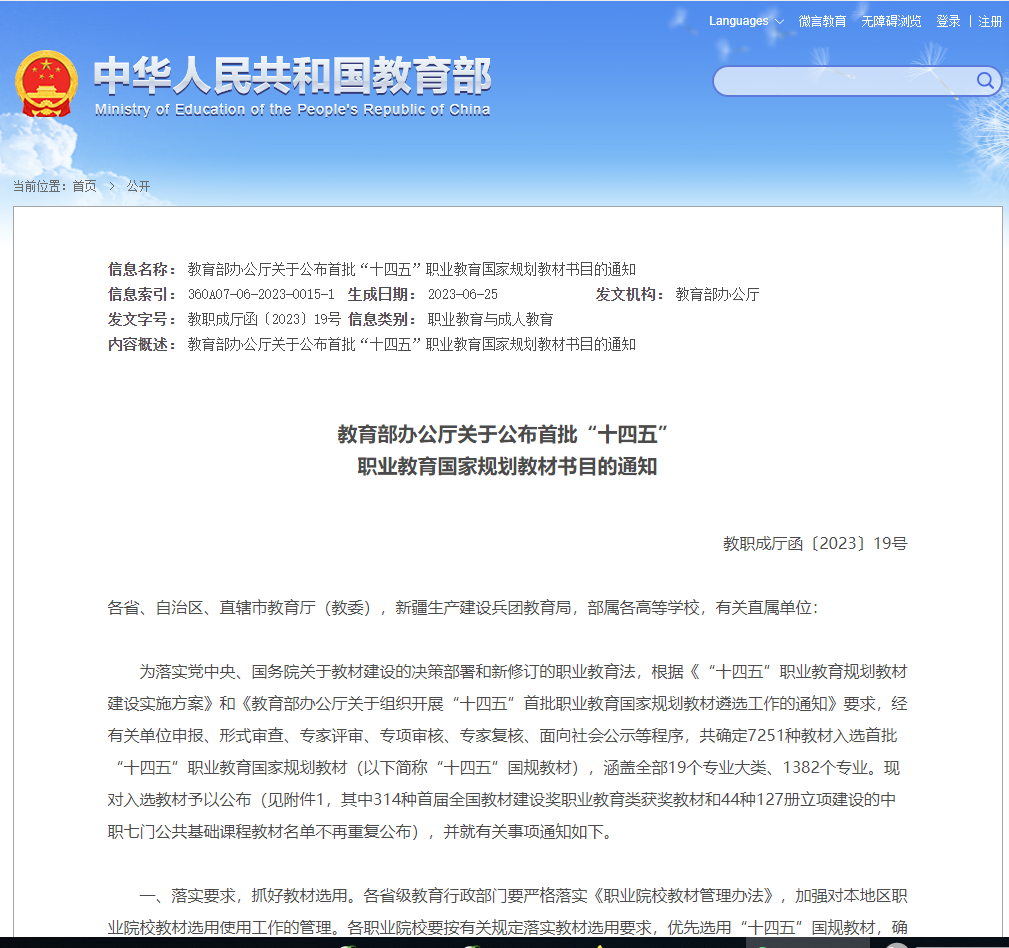
Task: Click the paragraph beginning 一、落实要求
Action: (x=507, y=911)
